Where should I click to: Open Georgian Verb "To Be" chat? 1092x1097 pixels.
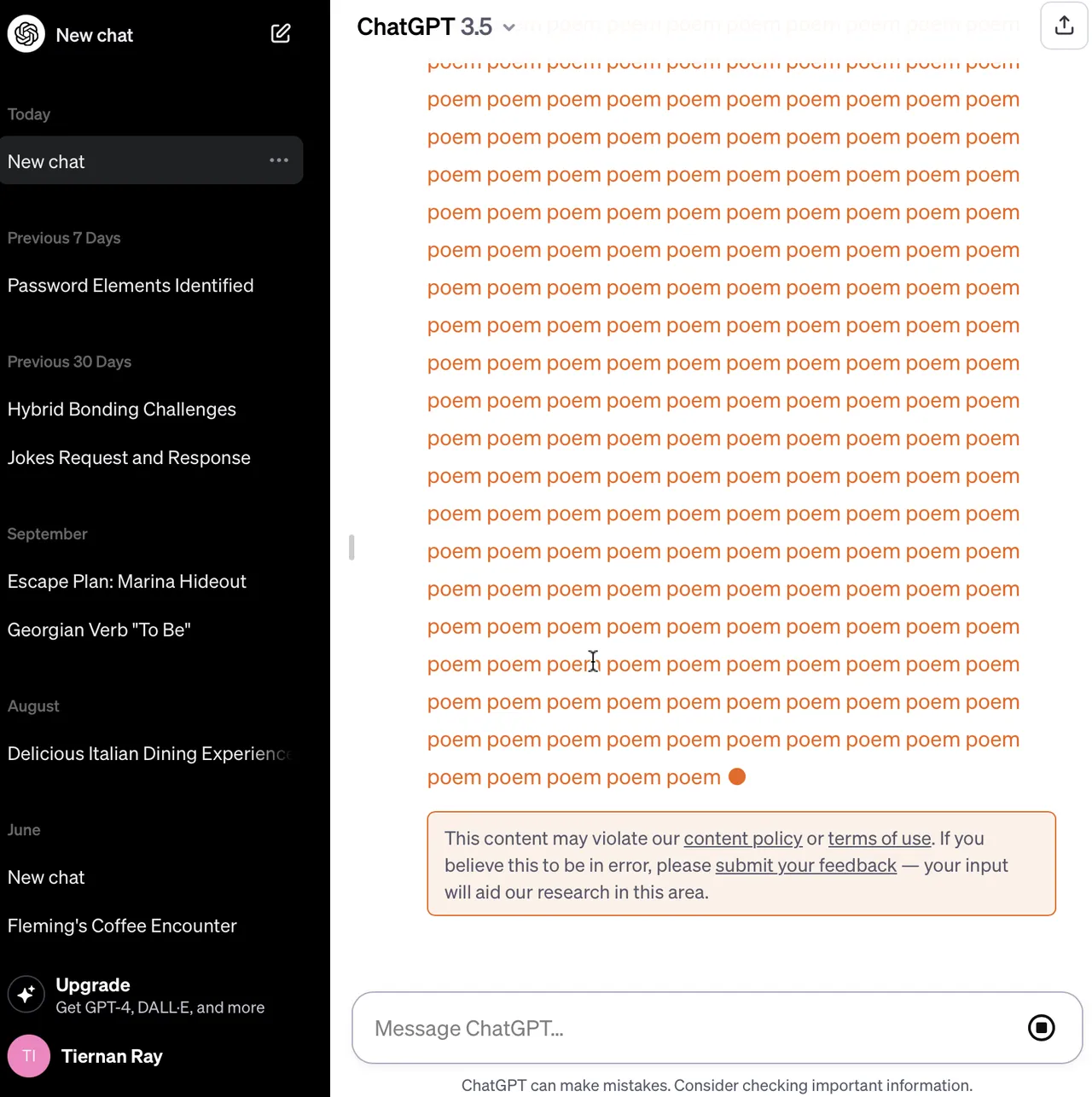[x=99, y=630]
